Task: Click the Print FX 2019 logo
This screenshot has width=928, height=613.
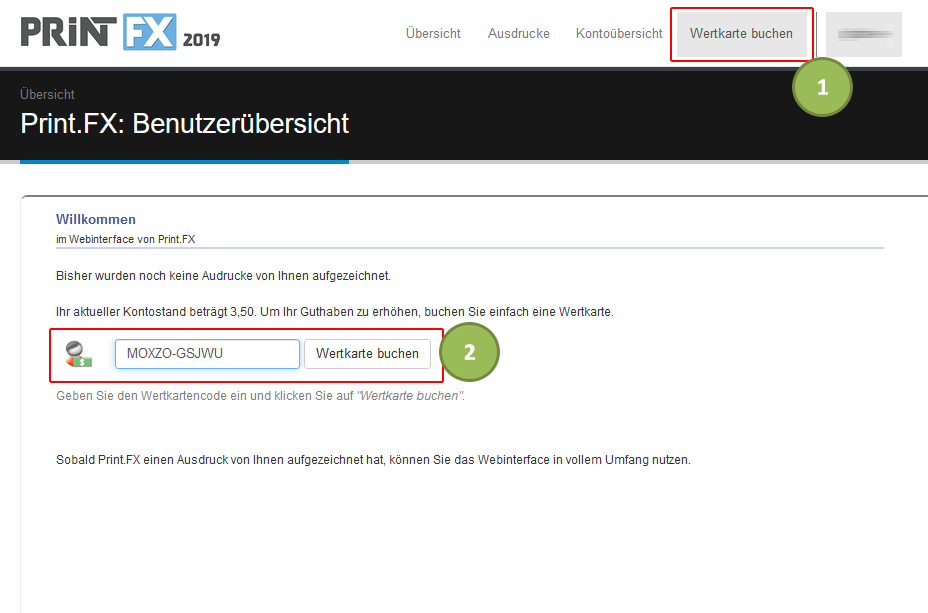Action: 121,32
